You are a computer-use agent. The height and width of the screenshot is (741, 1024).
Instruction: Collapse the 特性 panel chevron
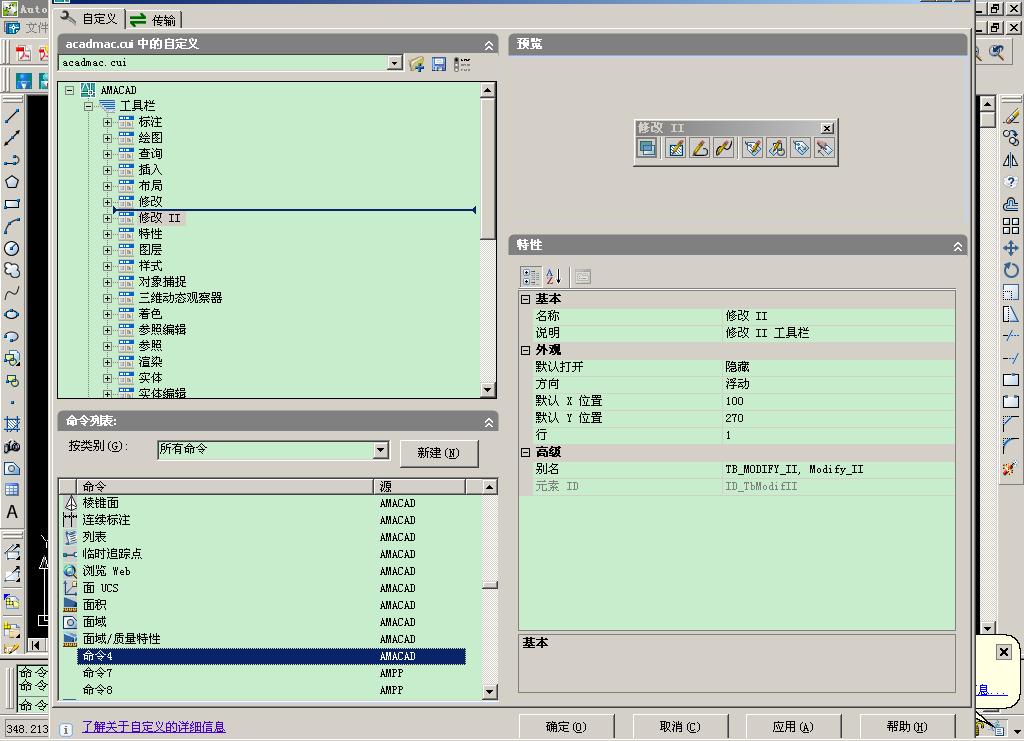point(957,246)
